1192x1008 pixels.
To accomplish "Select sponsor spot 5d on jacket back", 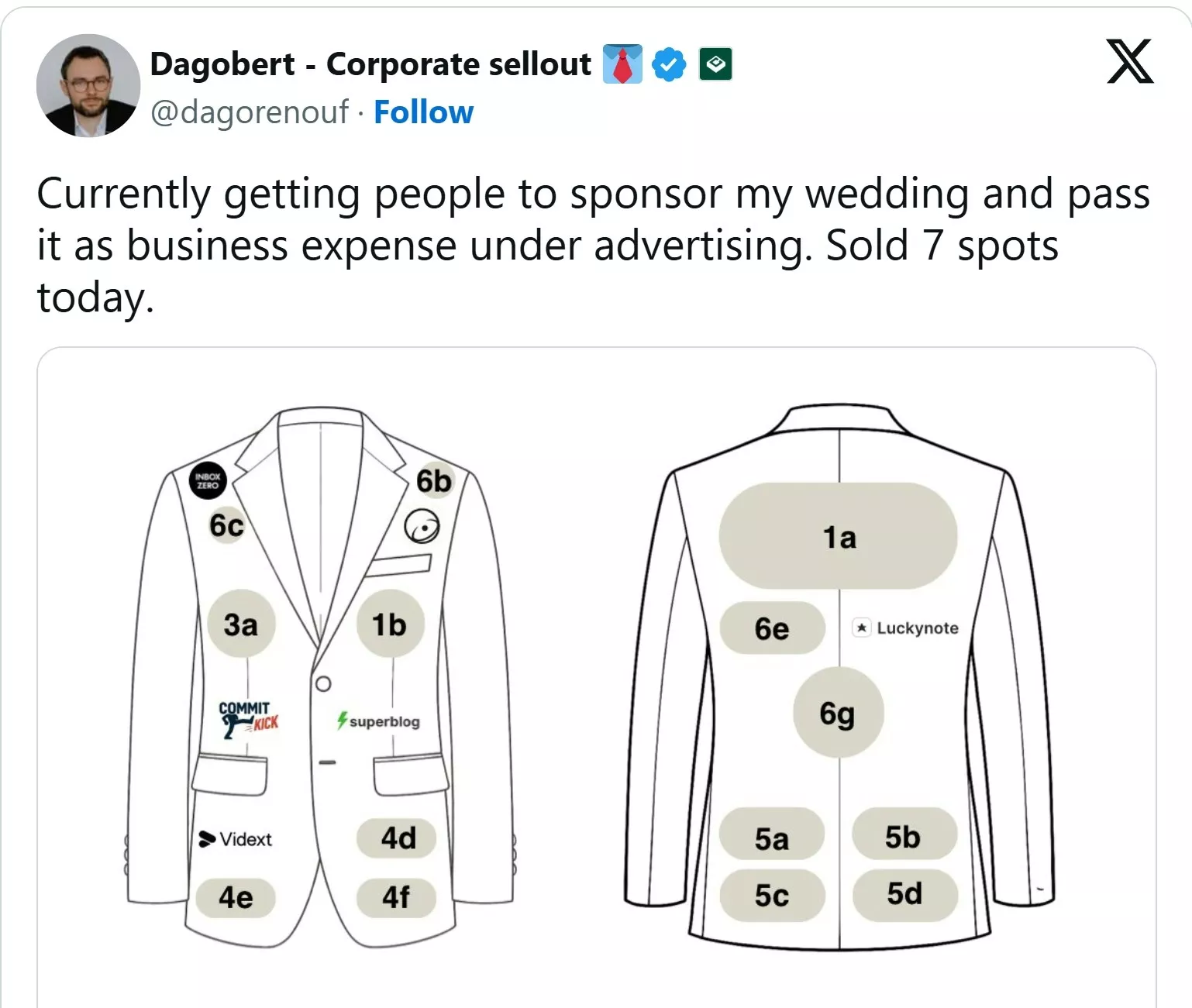I will [x=904, y=894].
